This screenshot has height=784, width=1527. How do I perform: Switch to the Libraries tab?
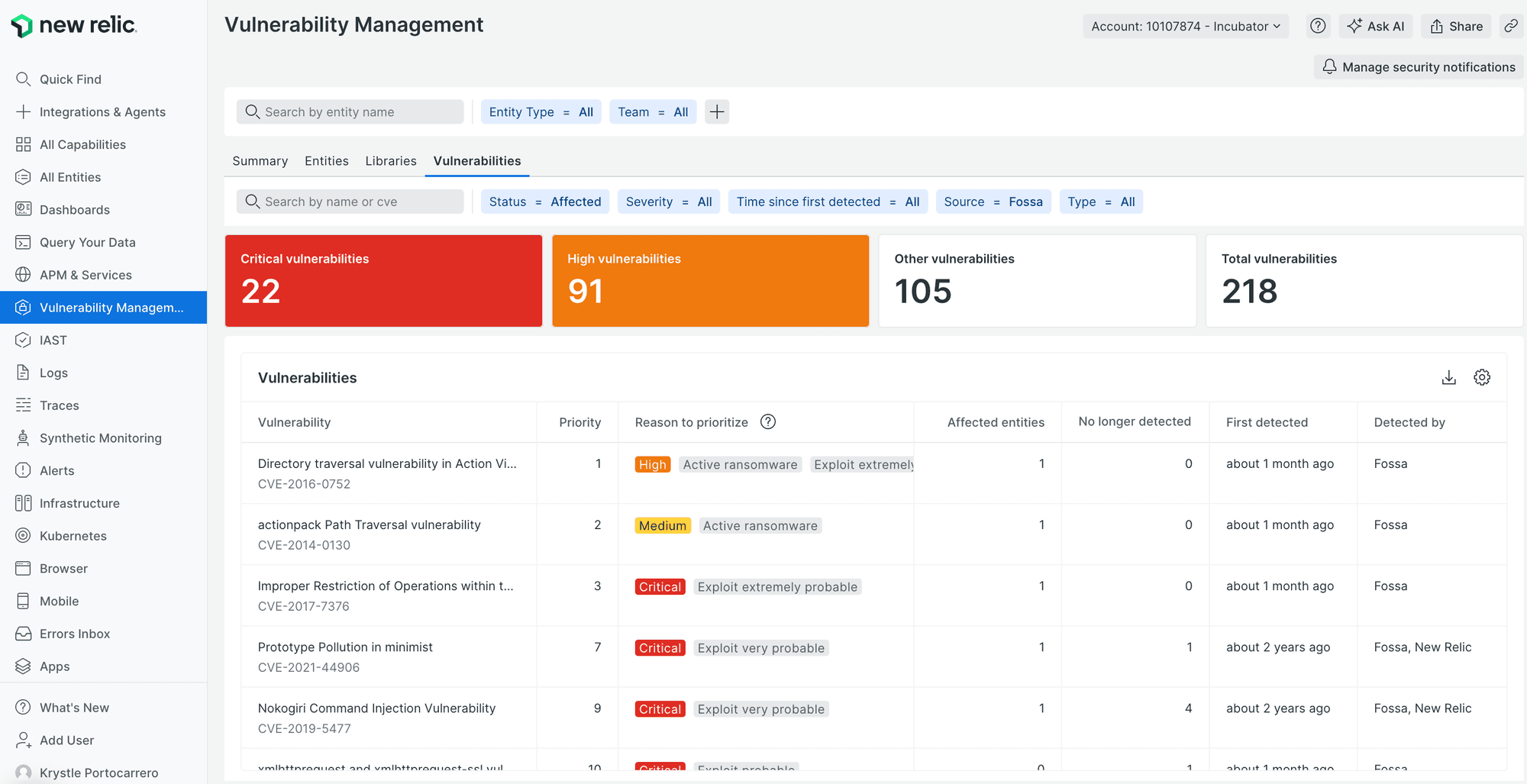coord(390,160)
